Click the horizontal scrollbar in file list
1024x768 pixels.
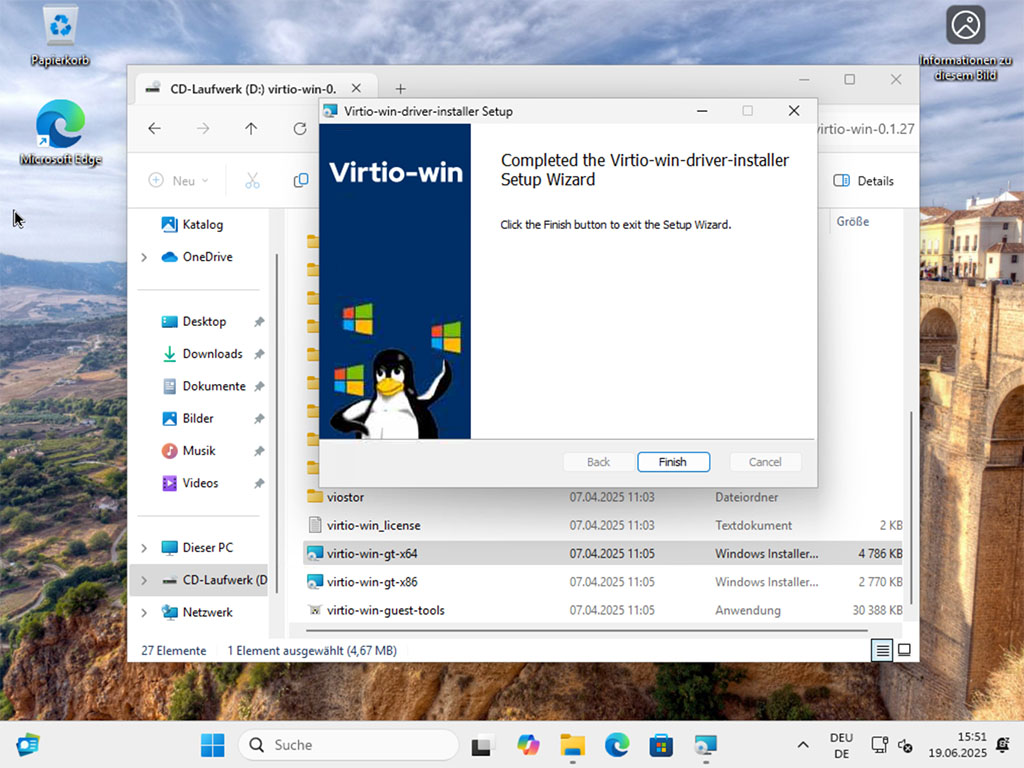[586, 631]
